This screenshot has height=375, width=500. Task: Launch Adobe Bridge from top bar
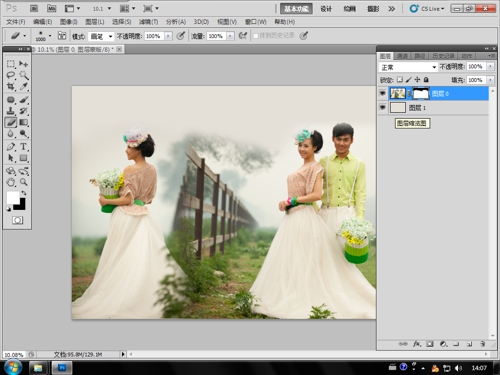[x=34, y=8]
